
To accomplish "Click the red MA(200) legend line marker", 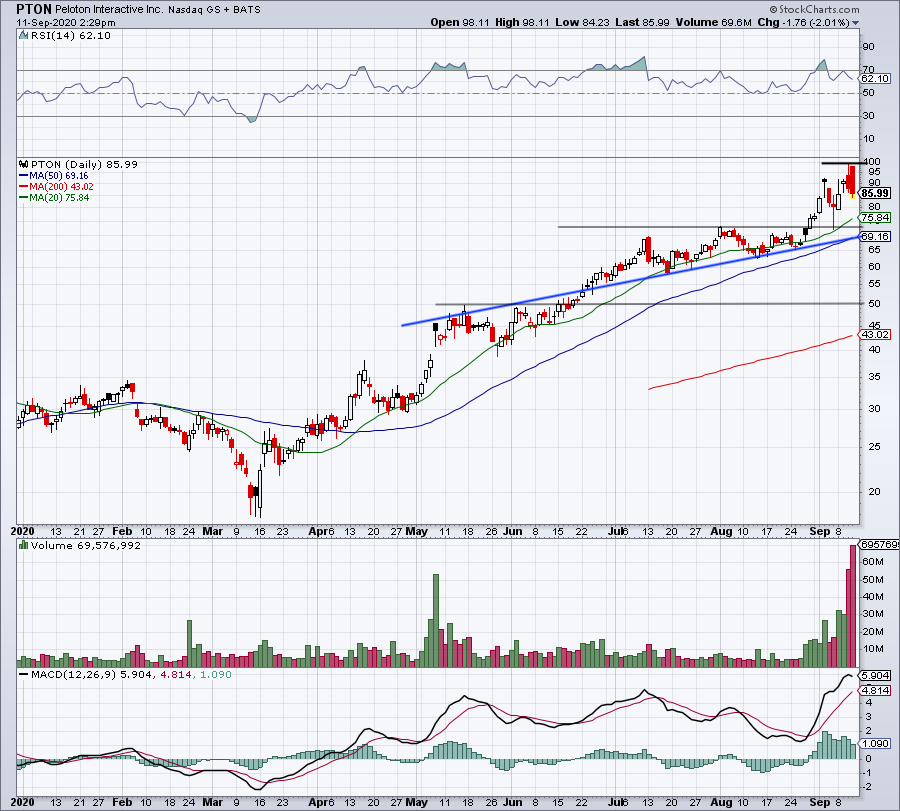I will pos(24,187).
